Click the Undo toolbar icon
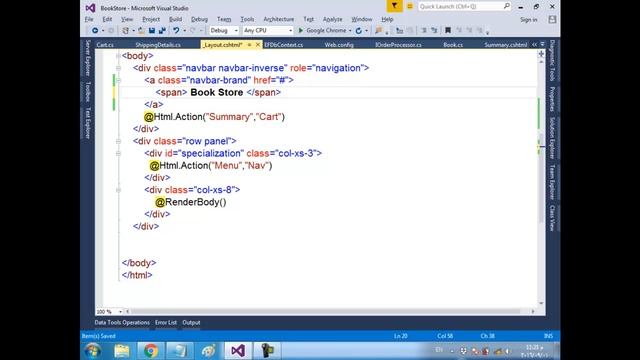Screen dimensions: 640x360 176,31
